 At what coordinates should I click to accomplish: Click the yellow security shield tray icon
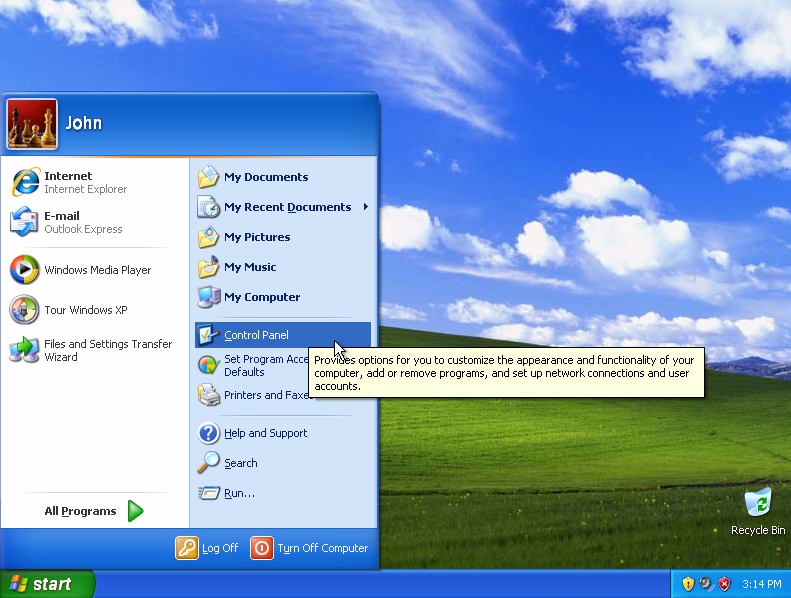[688, 584]
